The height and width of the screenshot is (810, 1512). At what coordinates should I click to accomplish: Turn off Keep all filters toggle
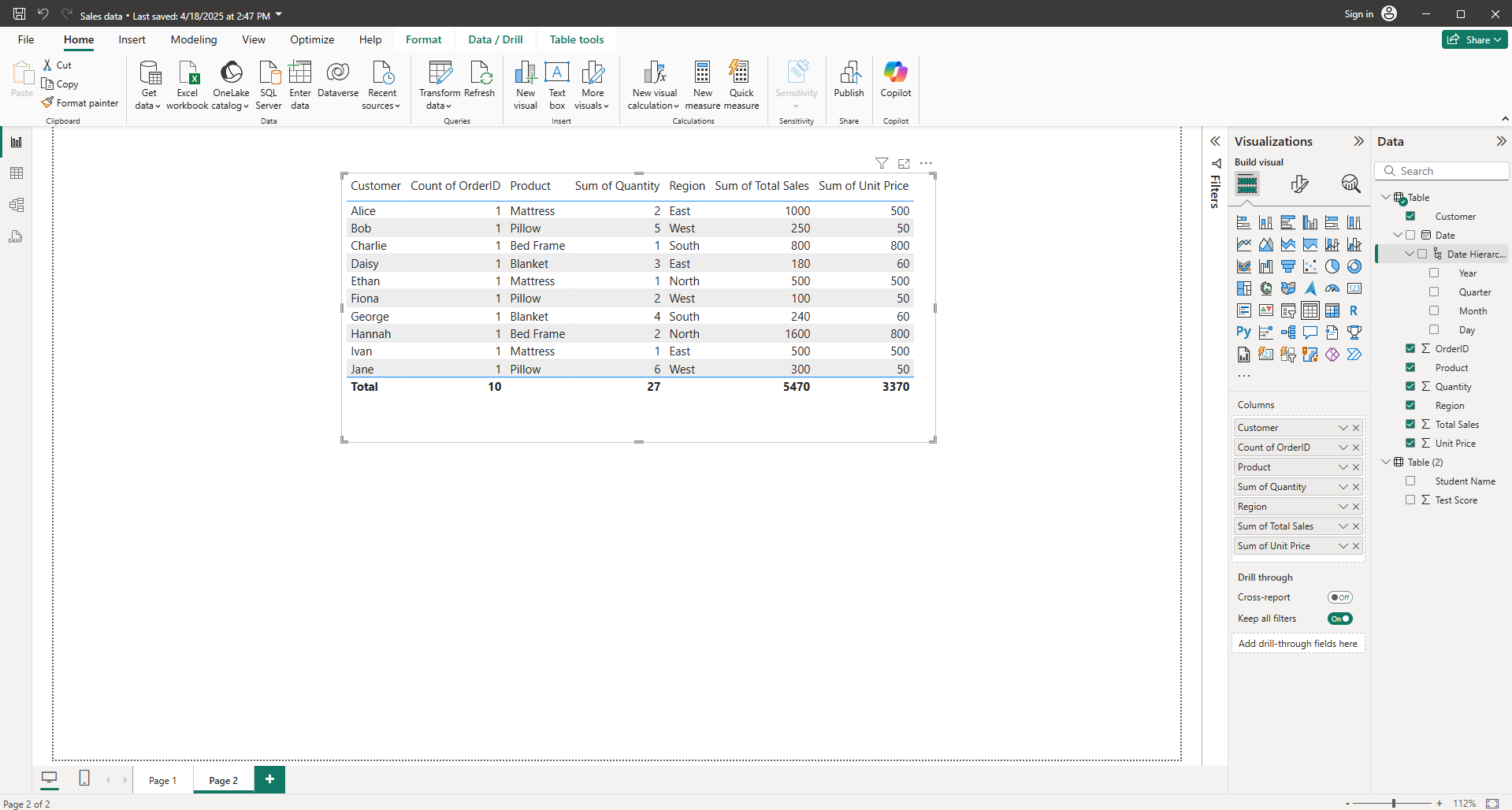(1339, 619)
